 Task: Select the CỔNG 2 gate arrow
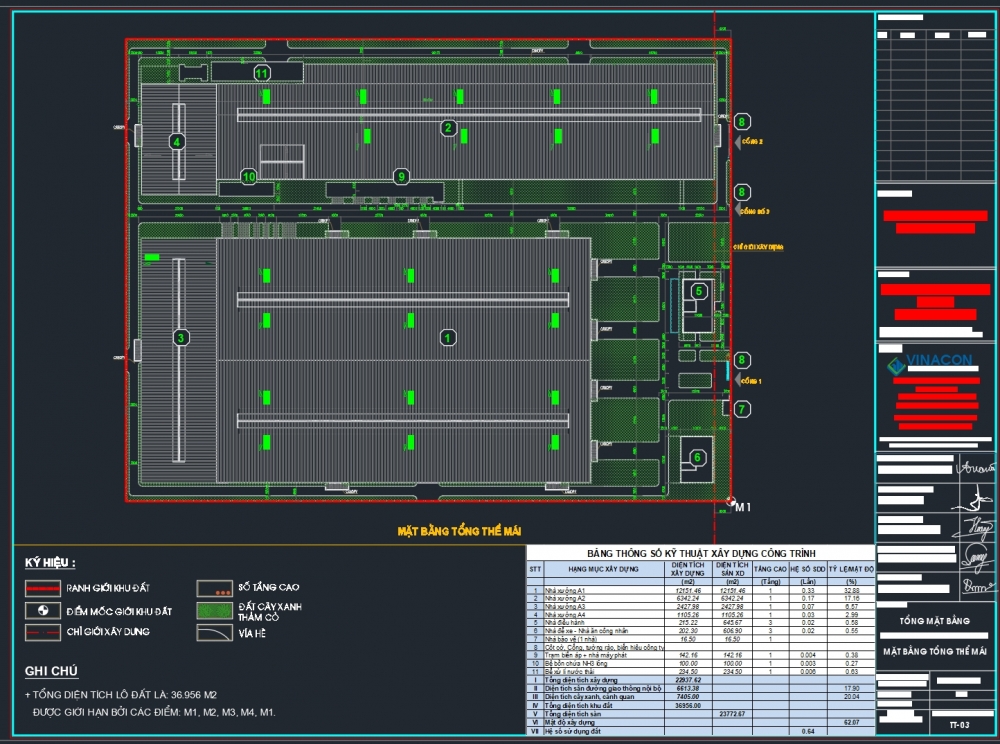[738, 143]
